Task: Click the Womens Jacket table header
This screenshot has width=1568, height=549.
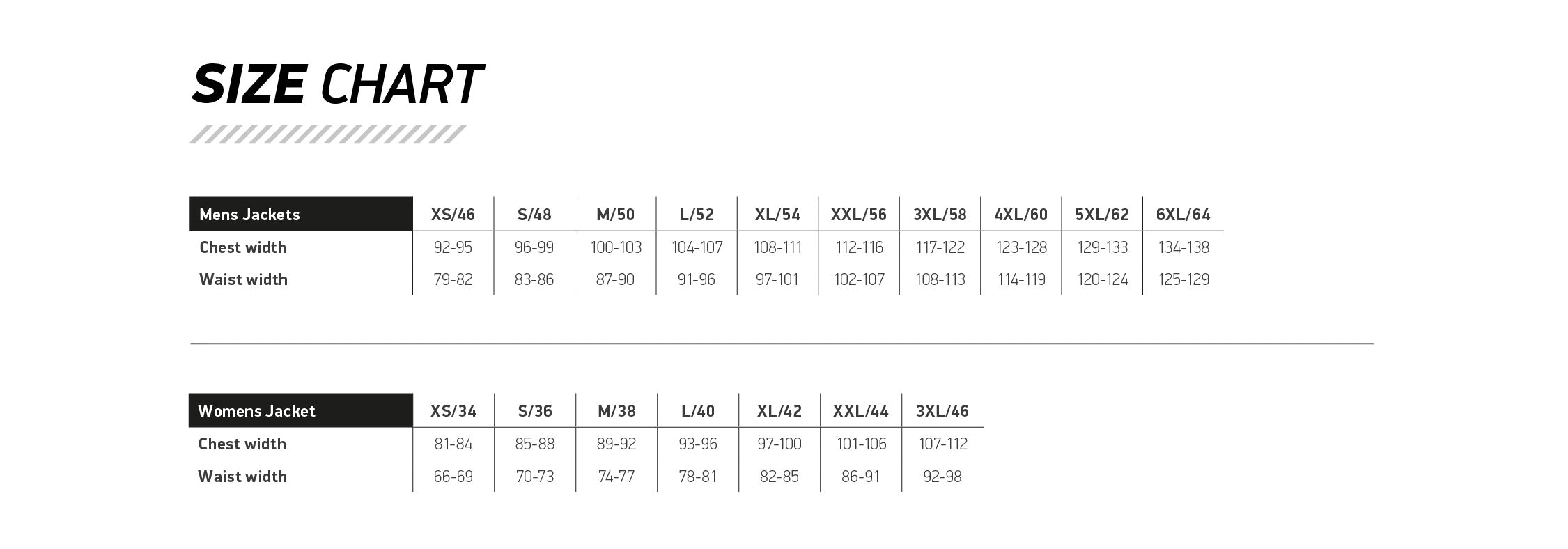Action: point(256,411)
